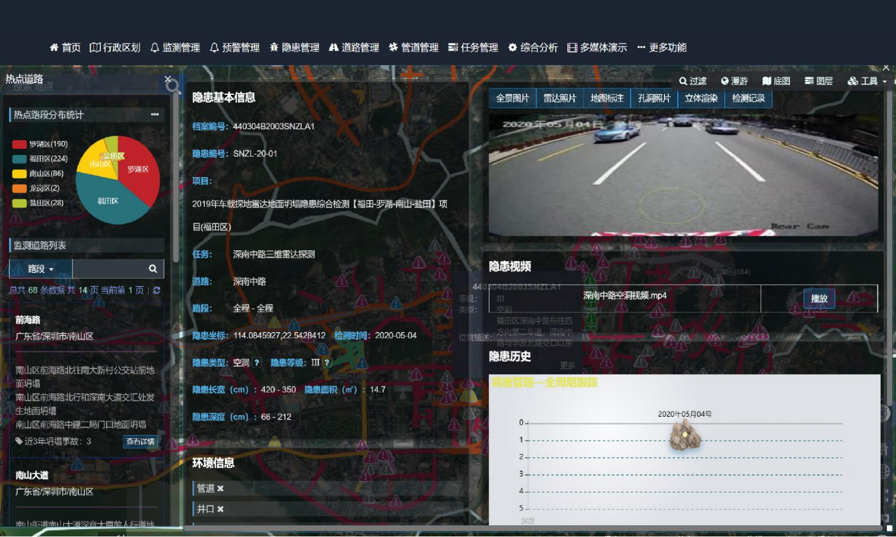Viewport: 896px width, 537px height.
Task: Toggle the 盐田区(28) green legend swatch
Action: pyautogui.click(x=19, y=203)
